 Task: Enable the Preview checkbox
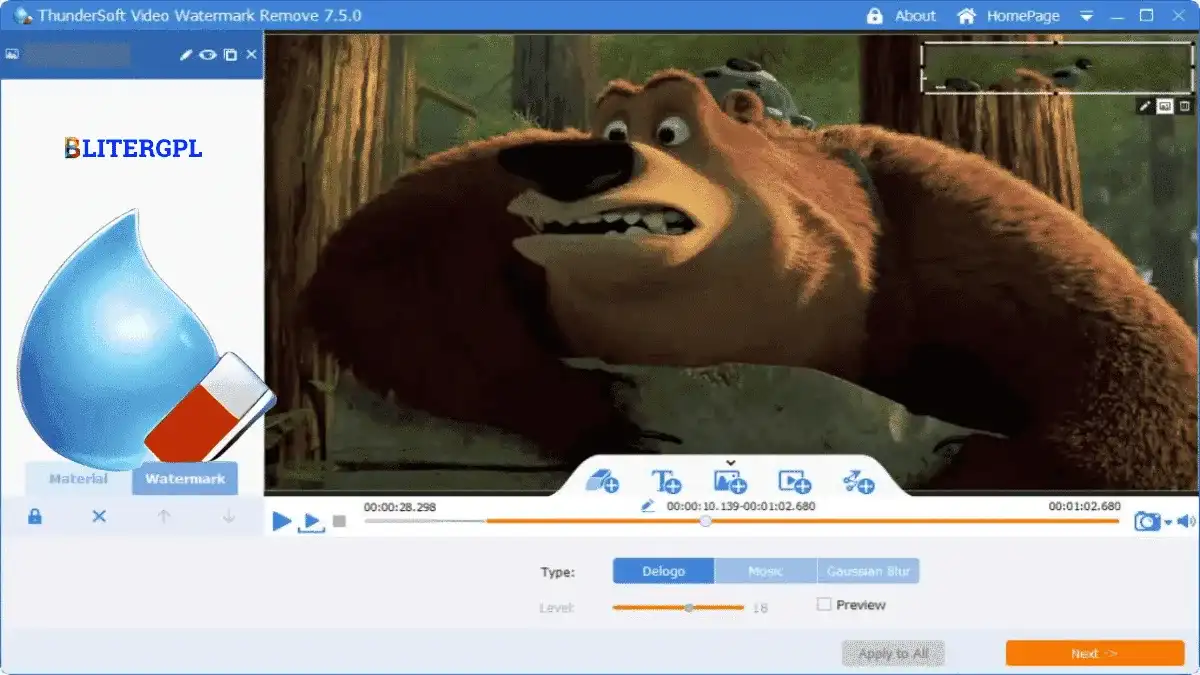824,604
